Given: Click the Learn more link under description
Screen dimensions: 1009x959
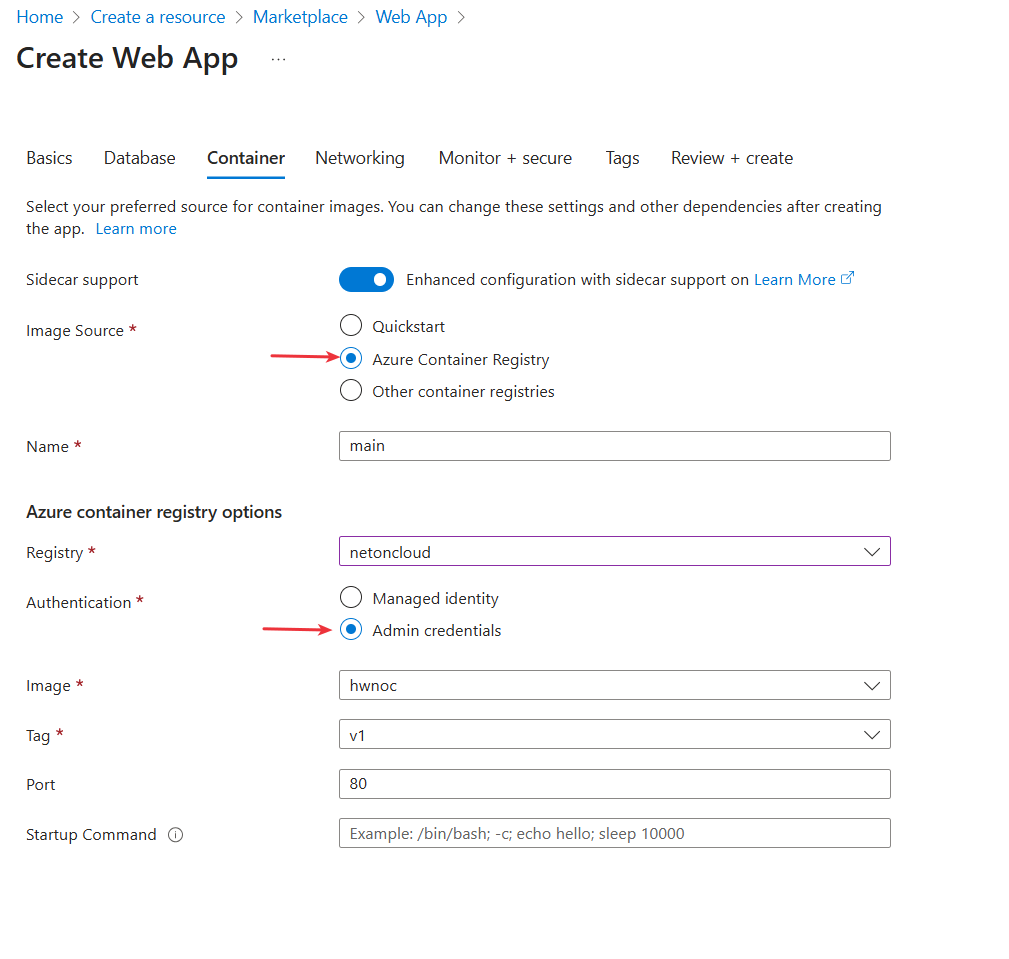Looking at the screenshot, I should tap(136, 229).
